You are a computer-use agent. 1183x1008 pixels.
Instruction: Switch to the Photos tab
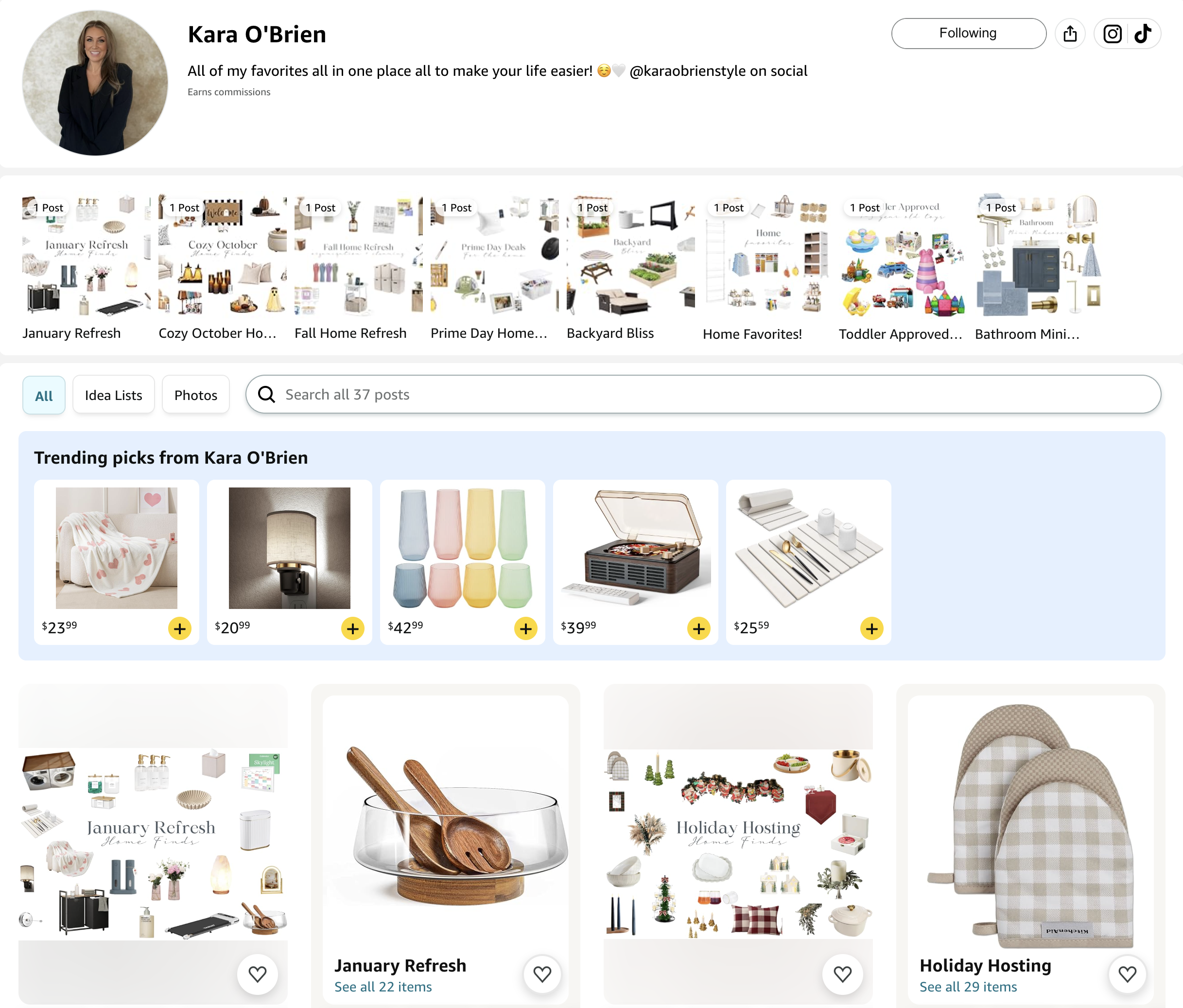click(196, 395)
